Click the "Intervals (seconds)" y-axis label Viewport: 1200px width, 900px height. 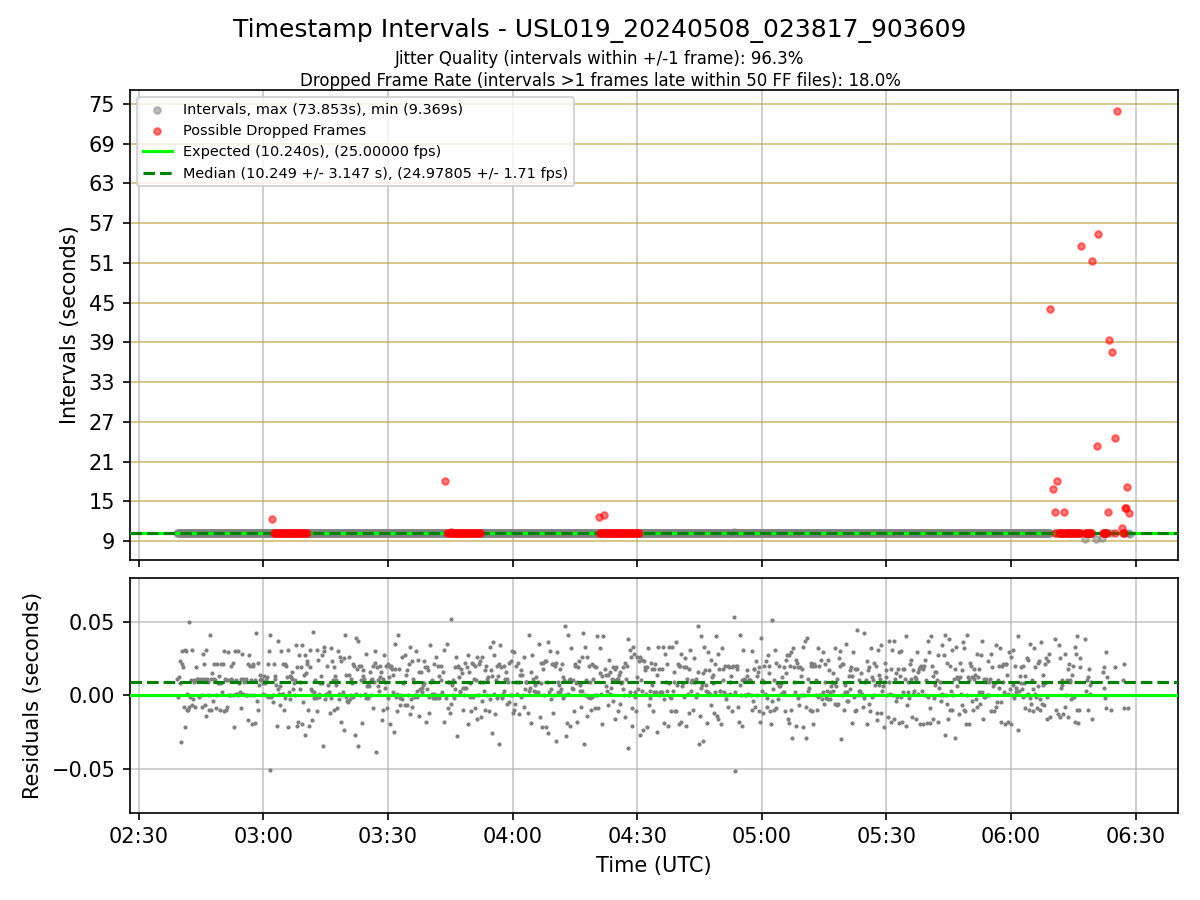68,325
